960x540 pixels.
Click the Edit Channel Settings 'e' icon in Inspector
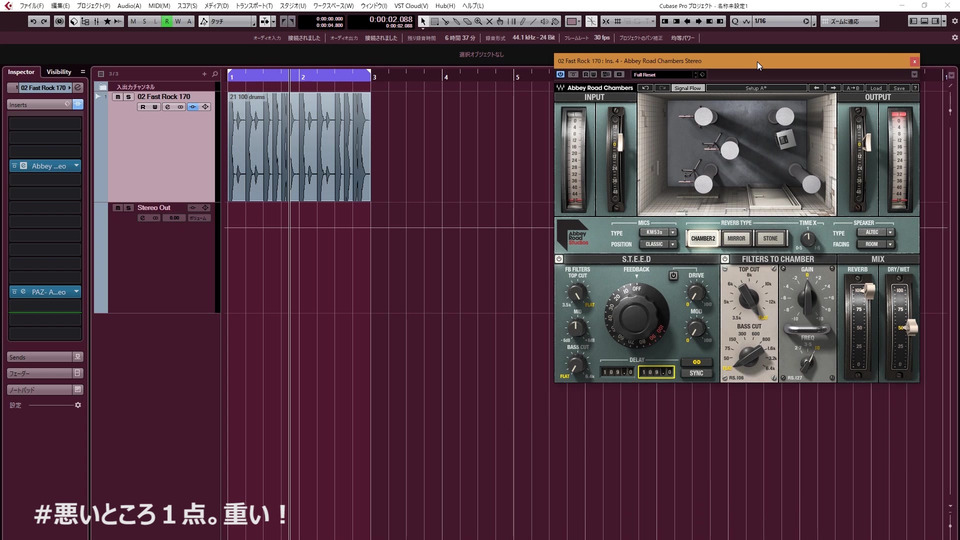click(78, 88)
